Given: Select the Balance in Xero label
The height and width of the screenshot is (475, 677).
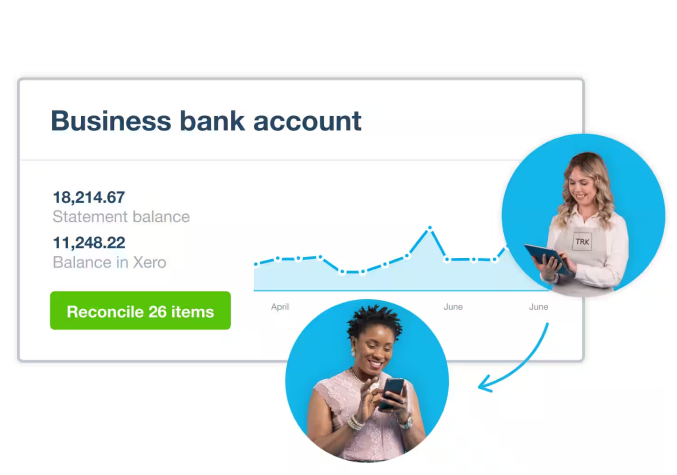Looking at the screenshot, I should pos(109,262).
